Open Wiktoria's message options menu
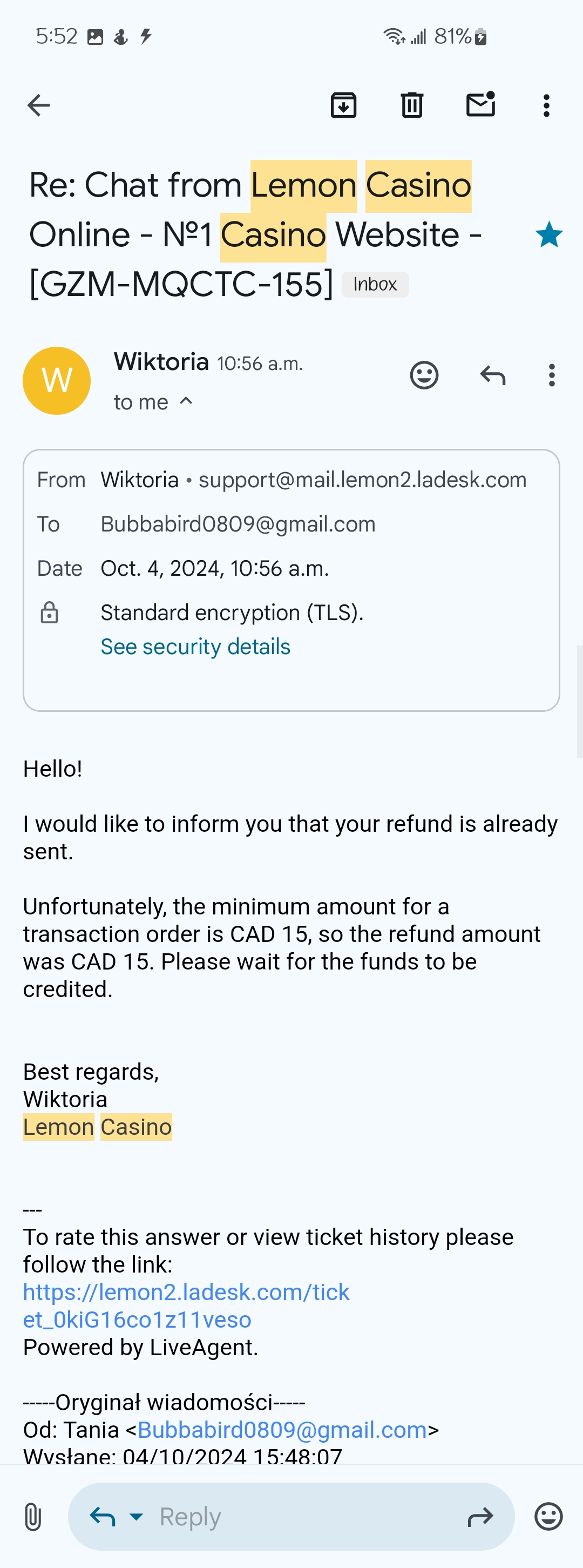This screenshot has width=583, height=1568. click(551, 375)
